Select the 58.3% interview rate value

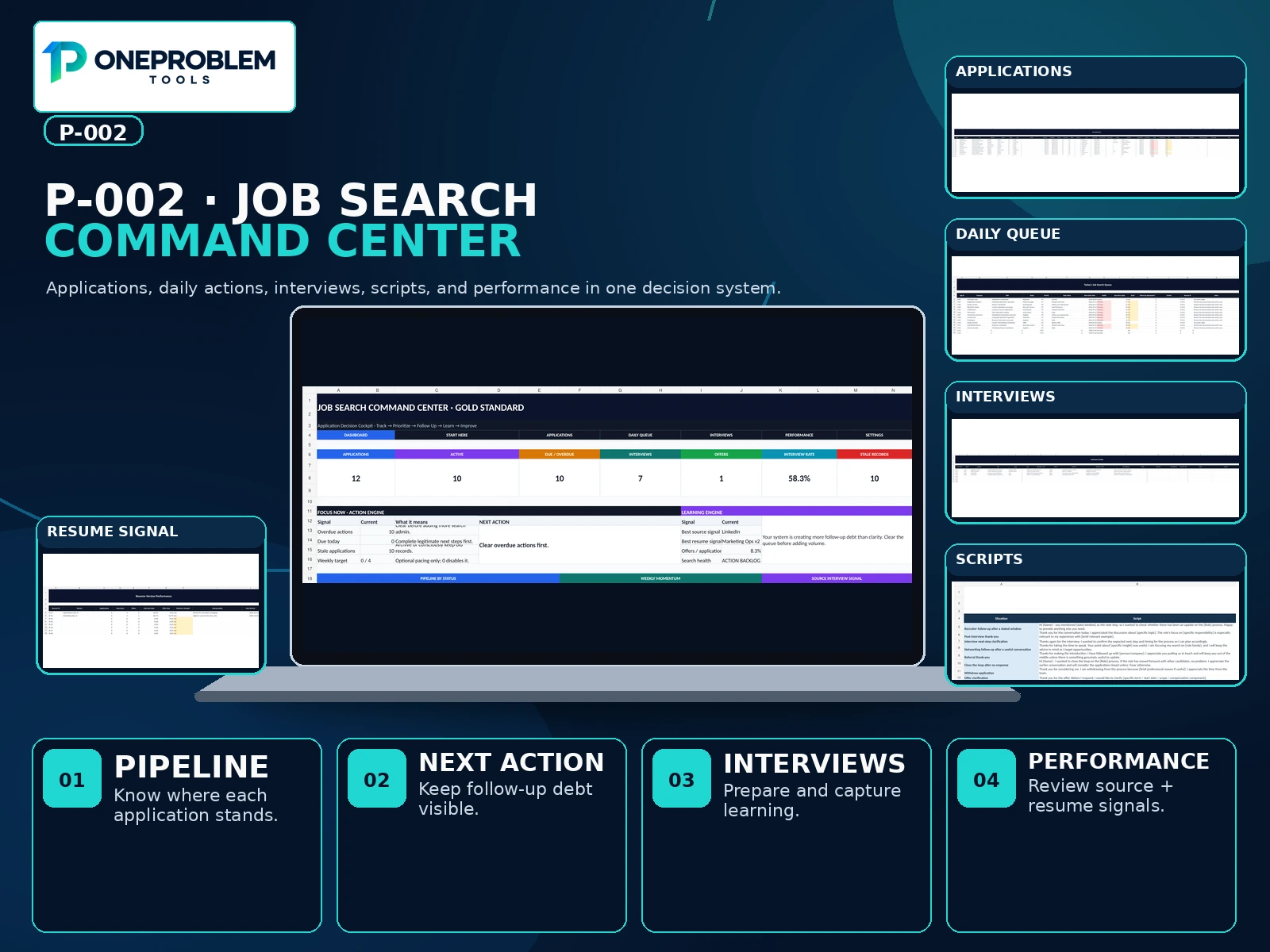pyautogui.click(x=799, y=478)
